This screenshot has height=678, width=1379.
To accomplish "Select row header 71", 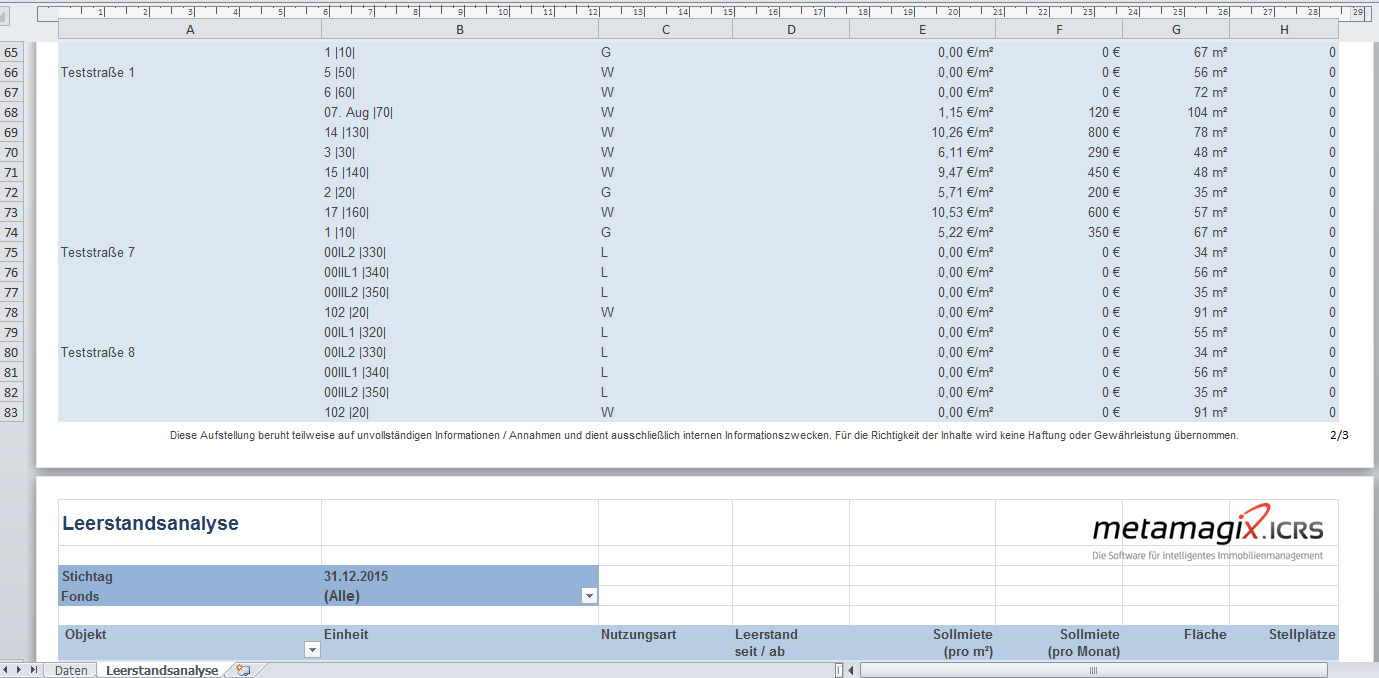I will pyautogui.click(x=12, y=172).
